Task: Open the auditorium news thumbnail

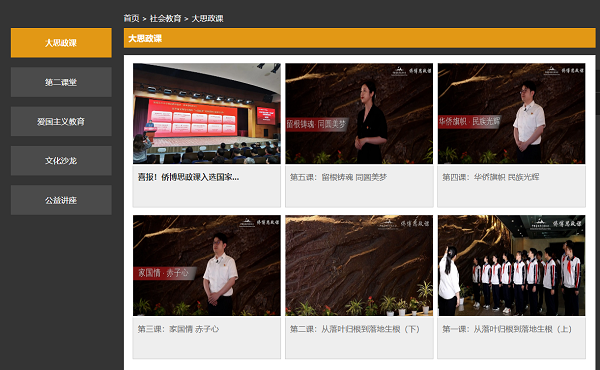Action: click(x=207, y=114)
